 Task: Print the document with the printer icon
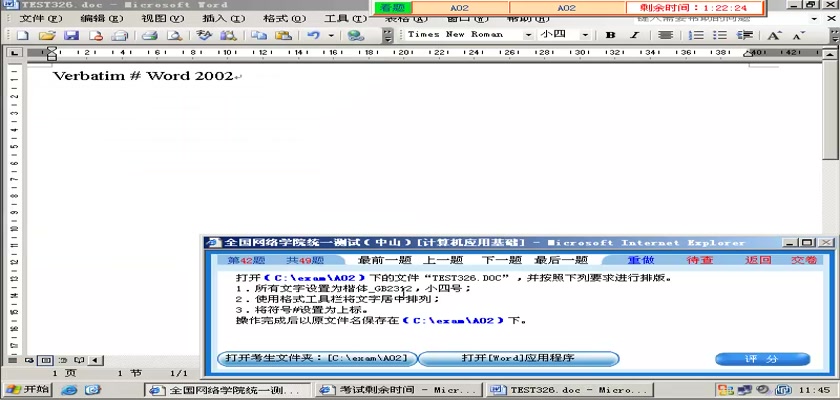point(149,36)
